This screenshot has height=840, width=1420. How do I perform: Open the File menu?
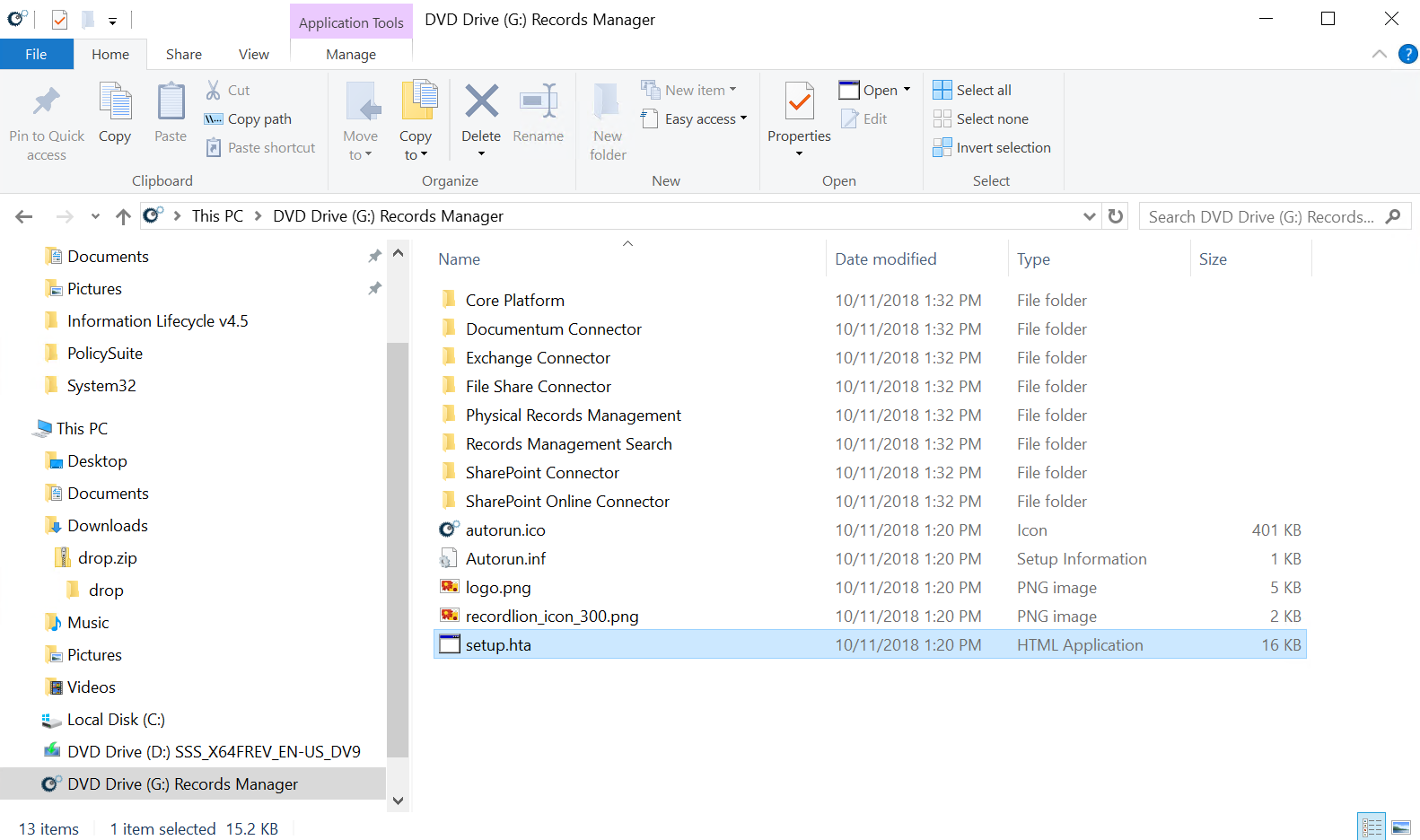(36, 54)
